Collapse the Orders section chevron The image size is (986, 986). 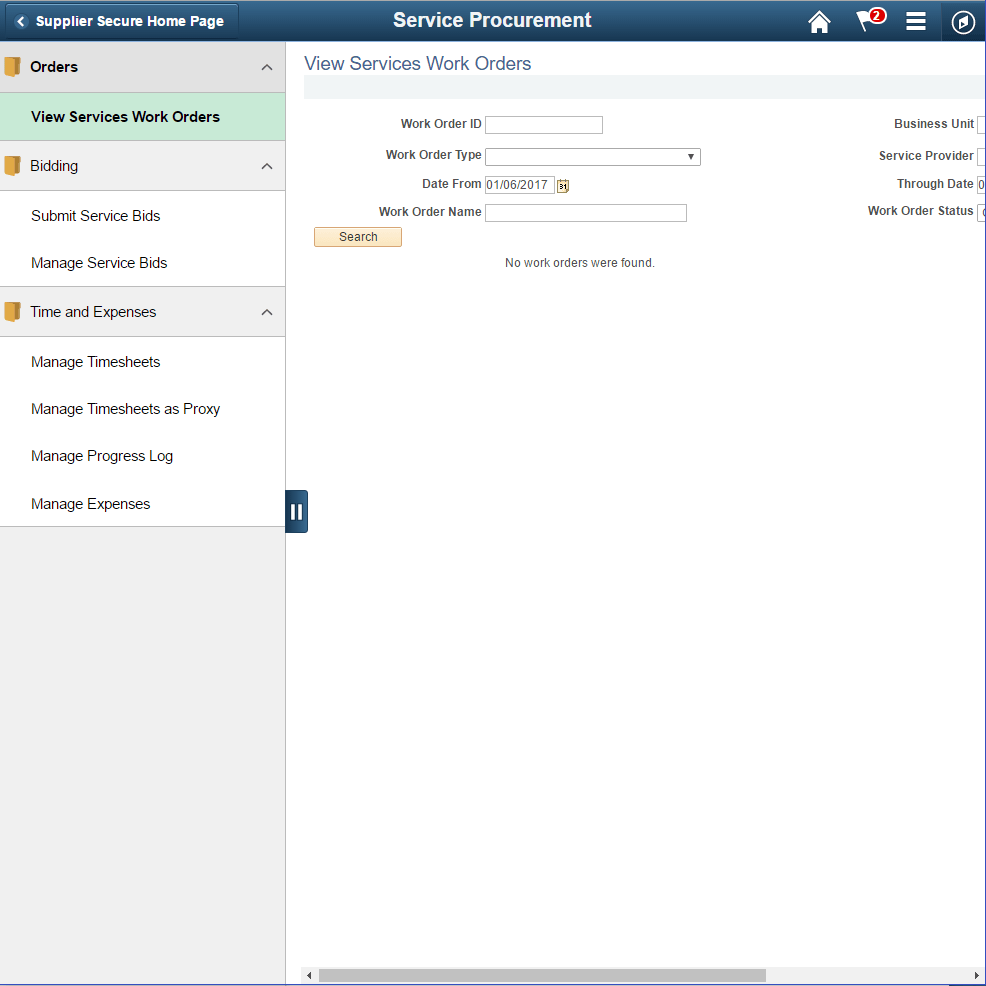pos(267,67)
